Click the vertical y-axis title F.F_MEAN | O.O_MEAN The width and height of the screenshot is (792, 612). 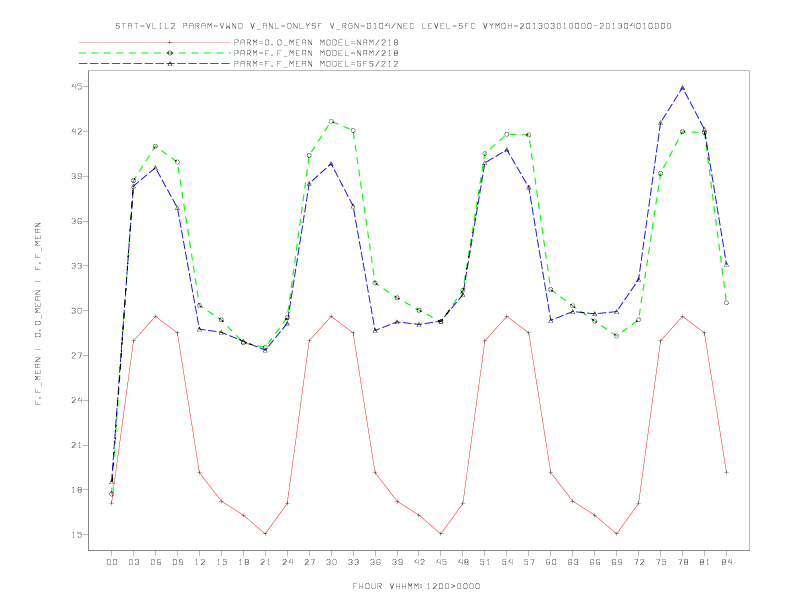pos(38,314)
